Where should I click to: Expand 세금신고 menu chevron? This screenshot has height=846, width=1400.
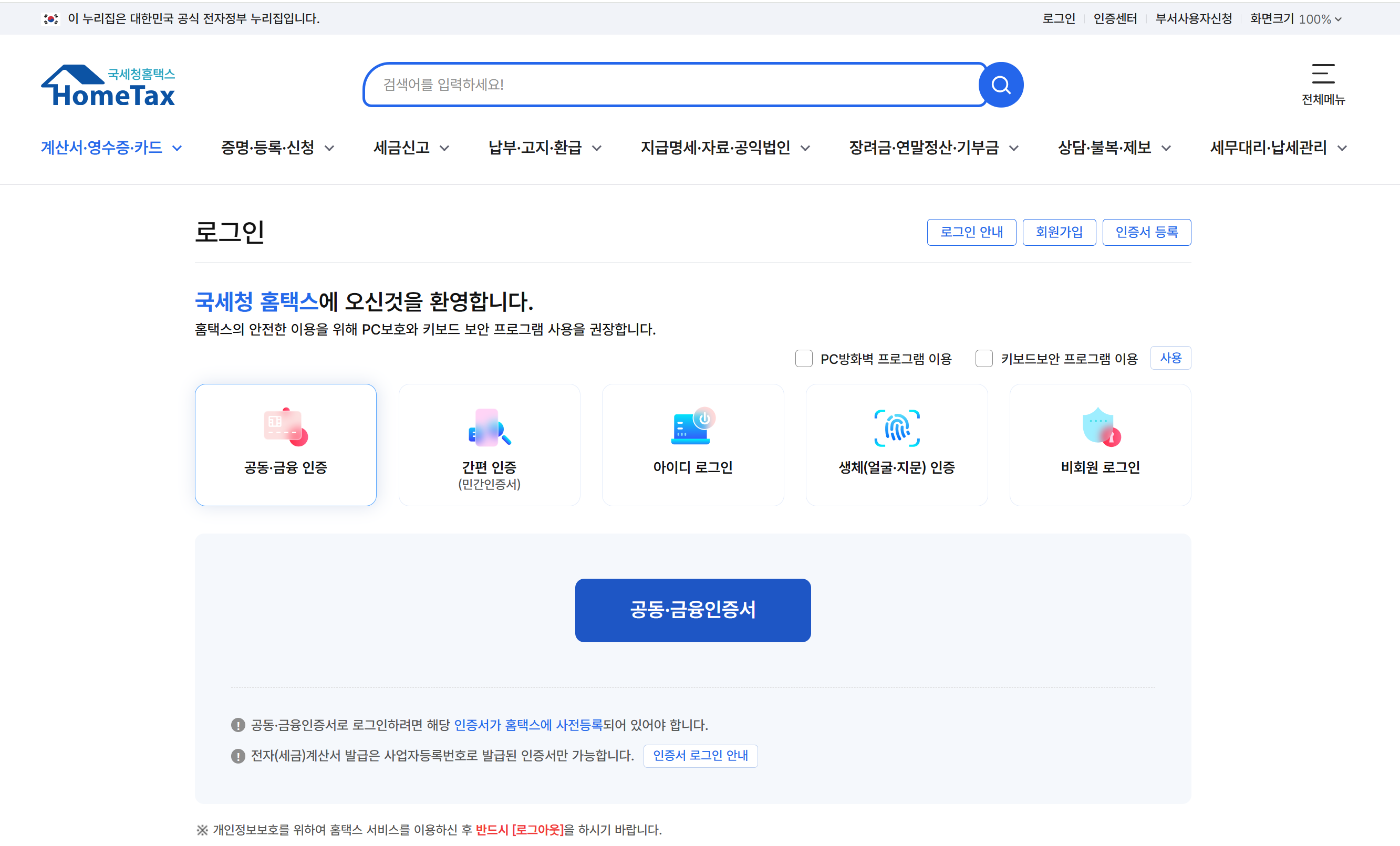click(444, 148)
